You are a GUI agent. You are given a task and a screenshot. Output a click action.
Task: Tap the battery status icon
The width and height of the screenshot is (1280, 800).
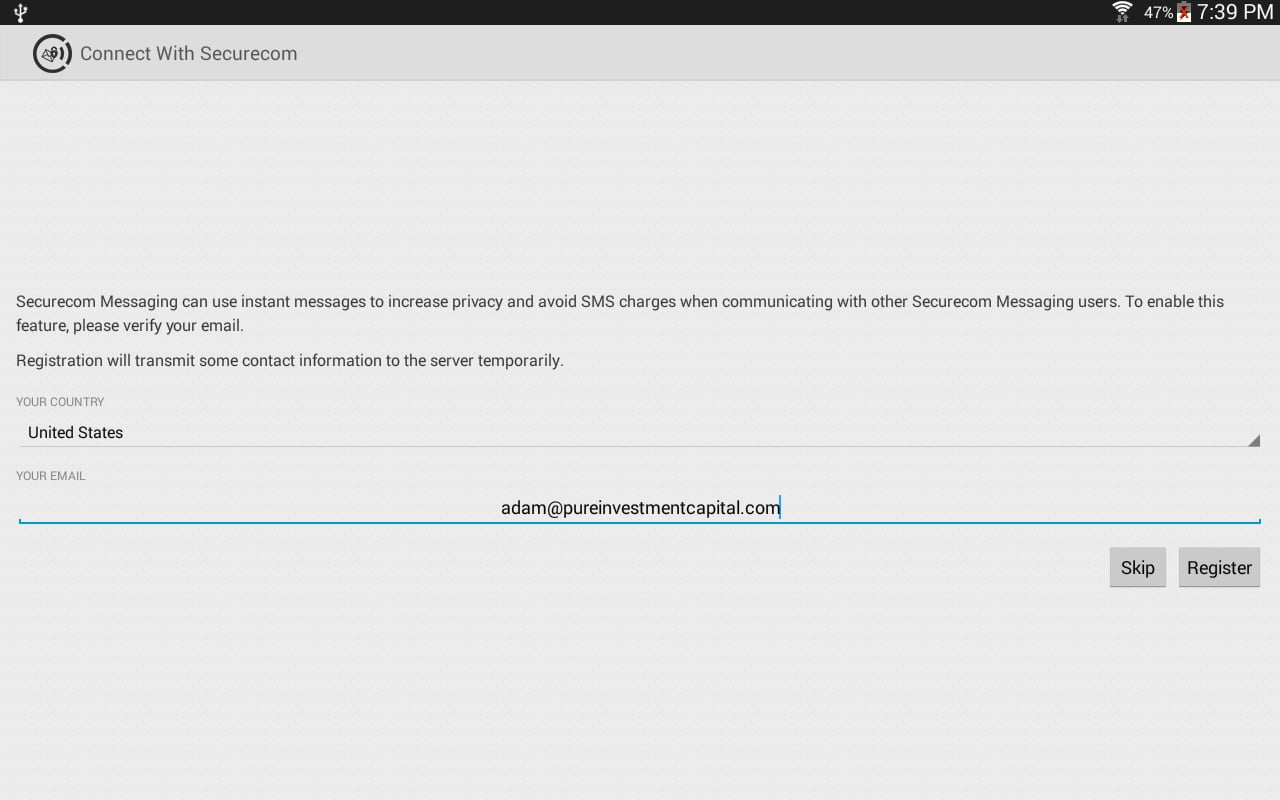(1184, 12)
